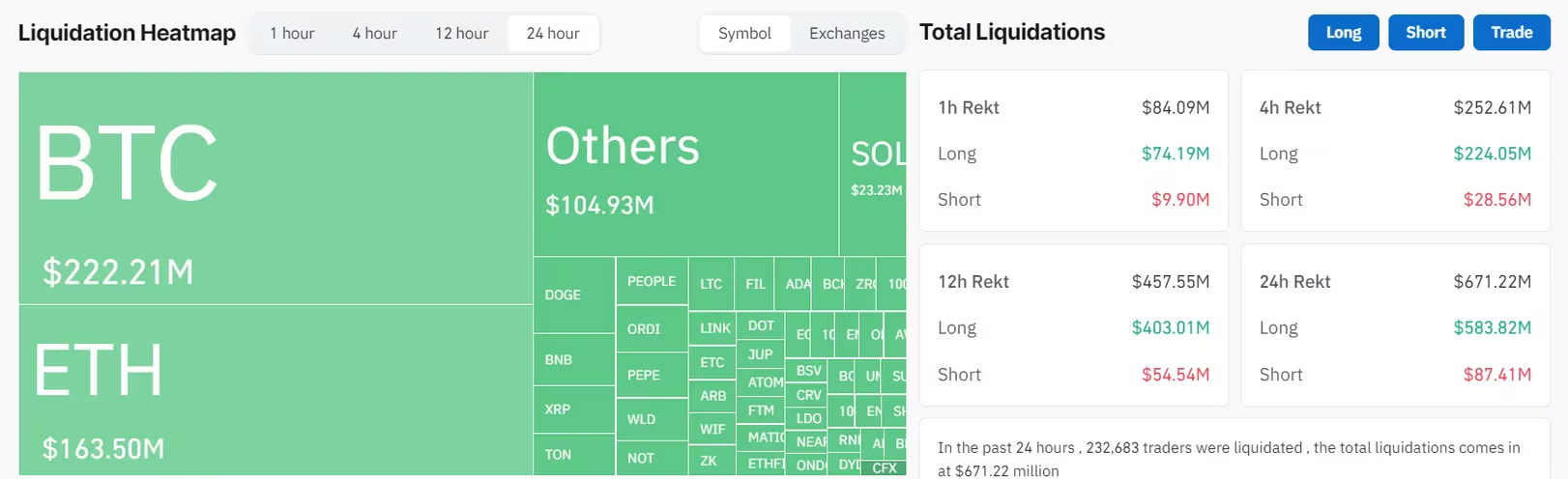
Task: Click the 1h Long value $74.19M
Action: pyautogui.click(x=1176, y=154)
